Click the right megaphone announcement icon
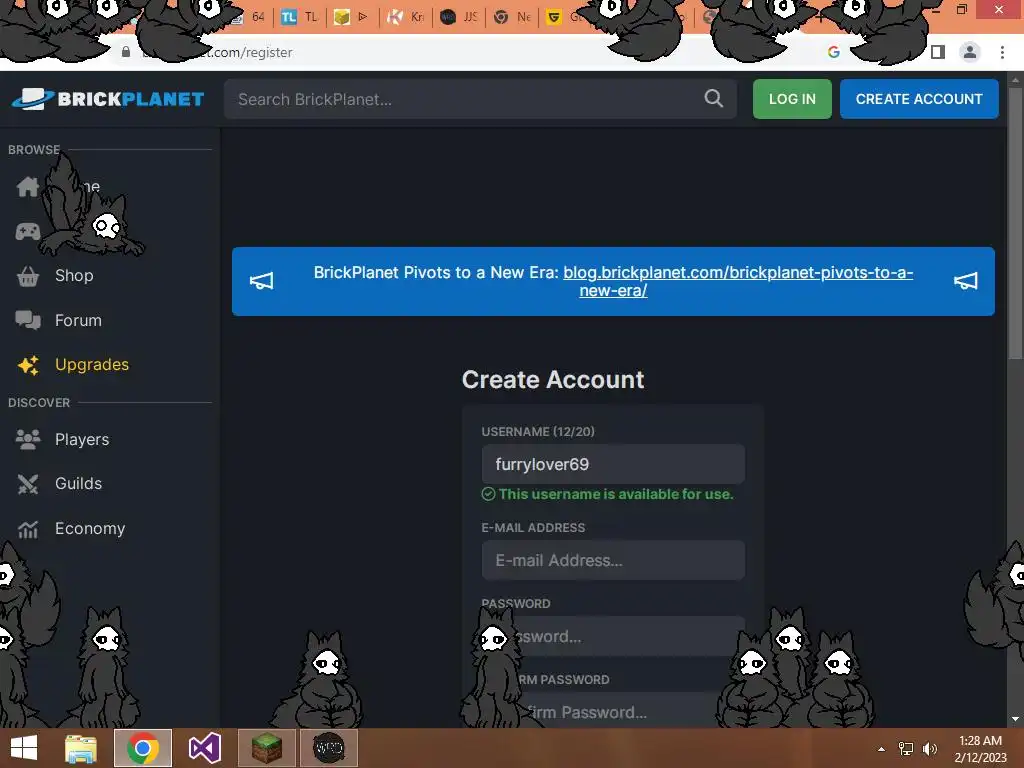1024x768 pixels. pyautogui.click(x=965, y=281)
